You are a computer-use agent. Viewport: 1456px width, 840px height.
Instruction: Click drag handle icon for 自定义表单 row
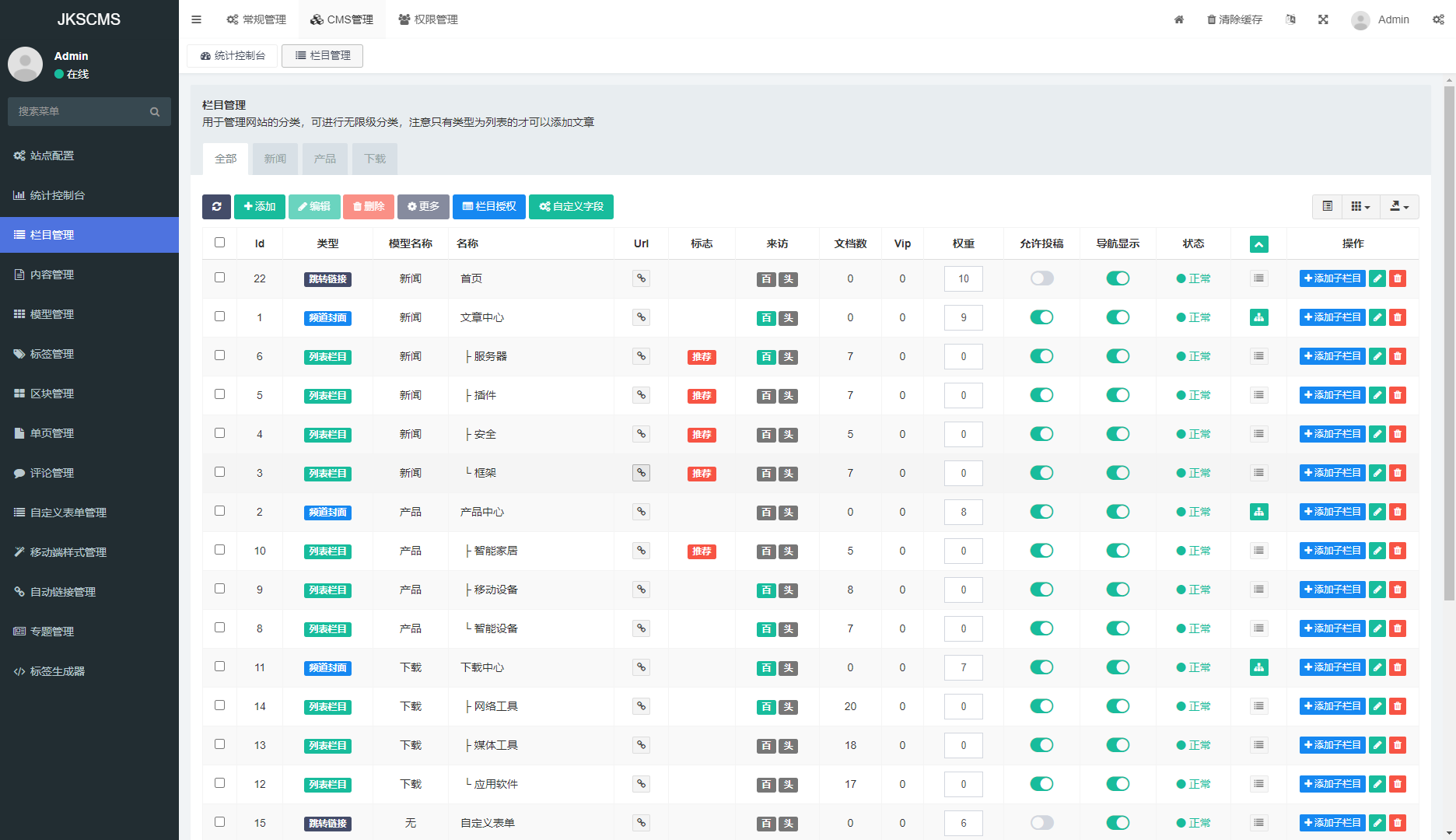1258,823
